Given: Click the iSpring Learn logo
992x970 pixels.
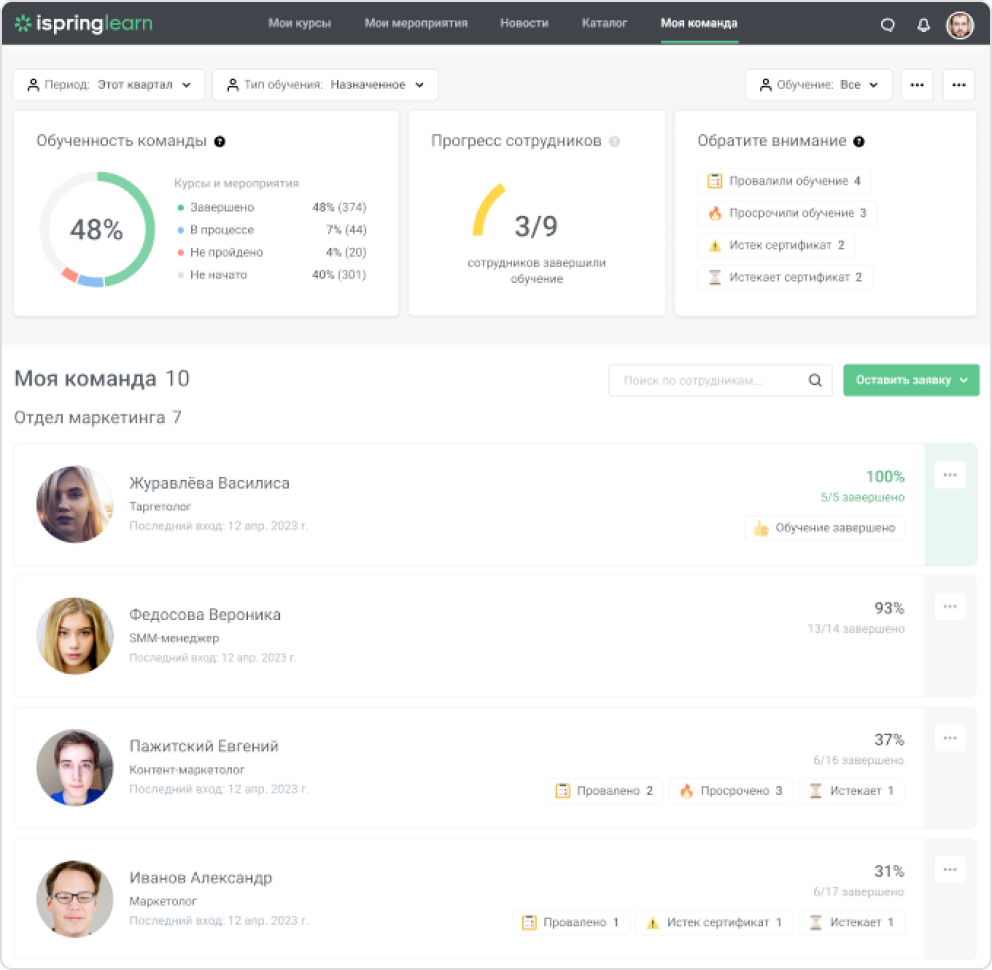Looking at the screenshot, I should pyautogui.click(x=84, y=23).
